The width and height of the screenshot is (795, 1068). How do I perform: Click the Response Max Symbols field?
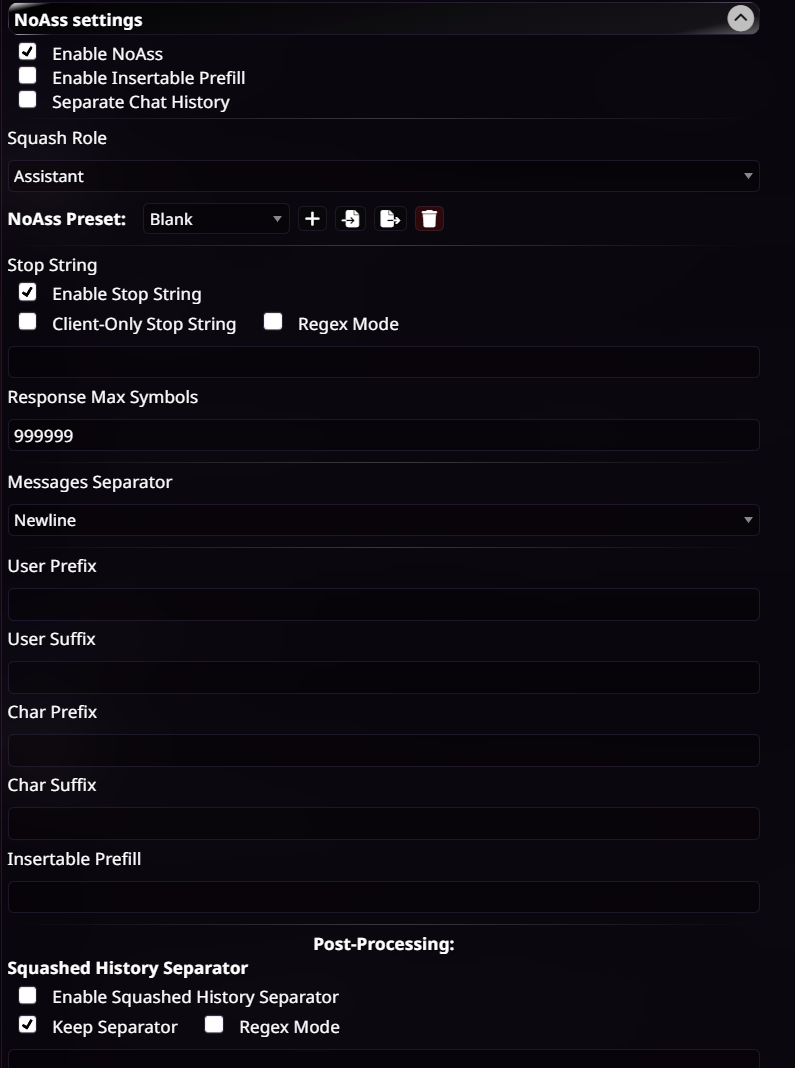click(x=384, y=435)
